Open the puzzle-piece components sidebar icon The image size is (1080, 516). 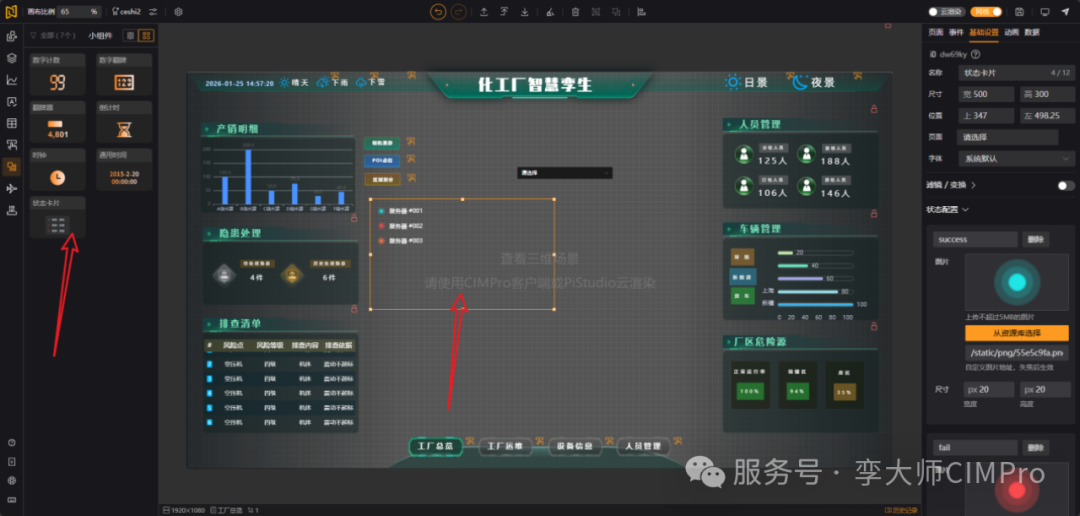click(x=12, y=37)
